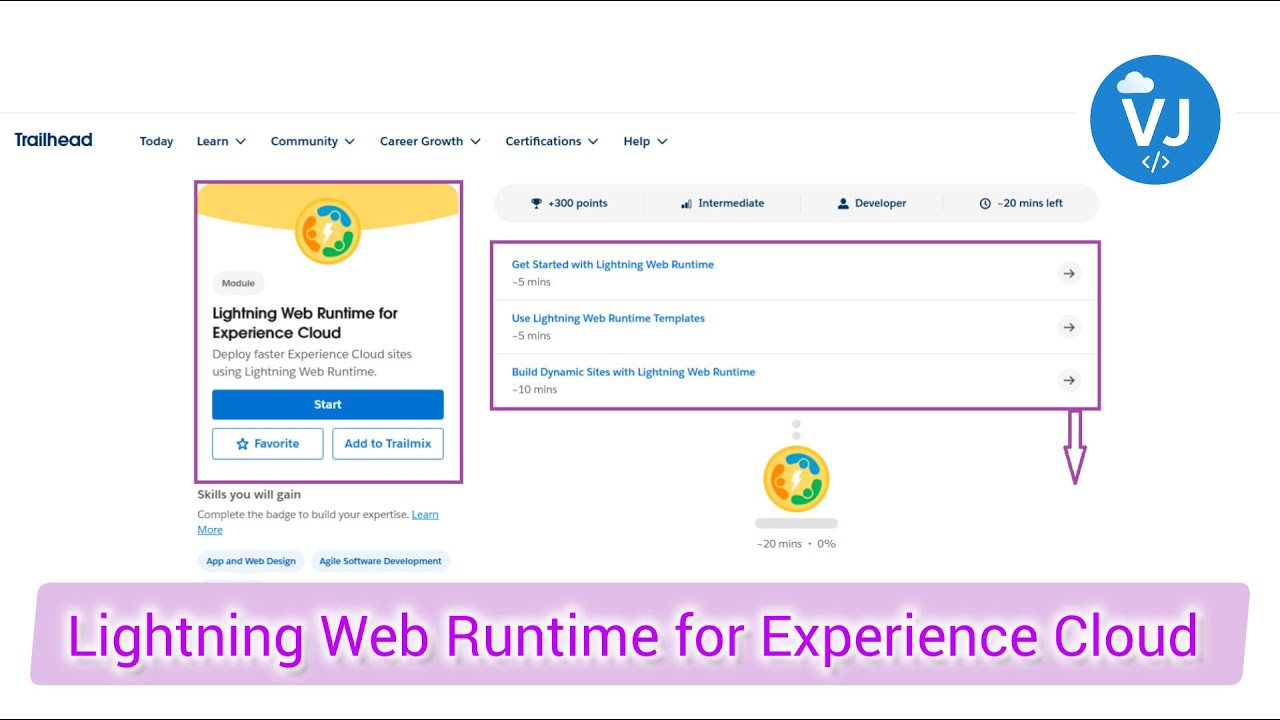This screenshot has width=1280, height=720.
Task: Open Use Lightning Web Runtime Templates unit
Action: click(608, 318)
